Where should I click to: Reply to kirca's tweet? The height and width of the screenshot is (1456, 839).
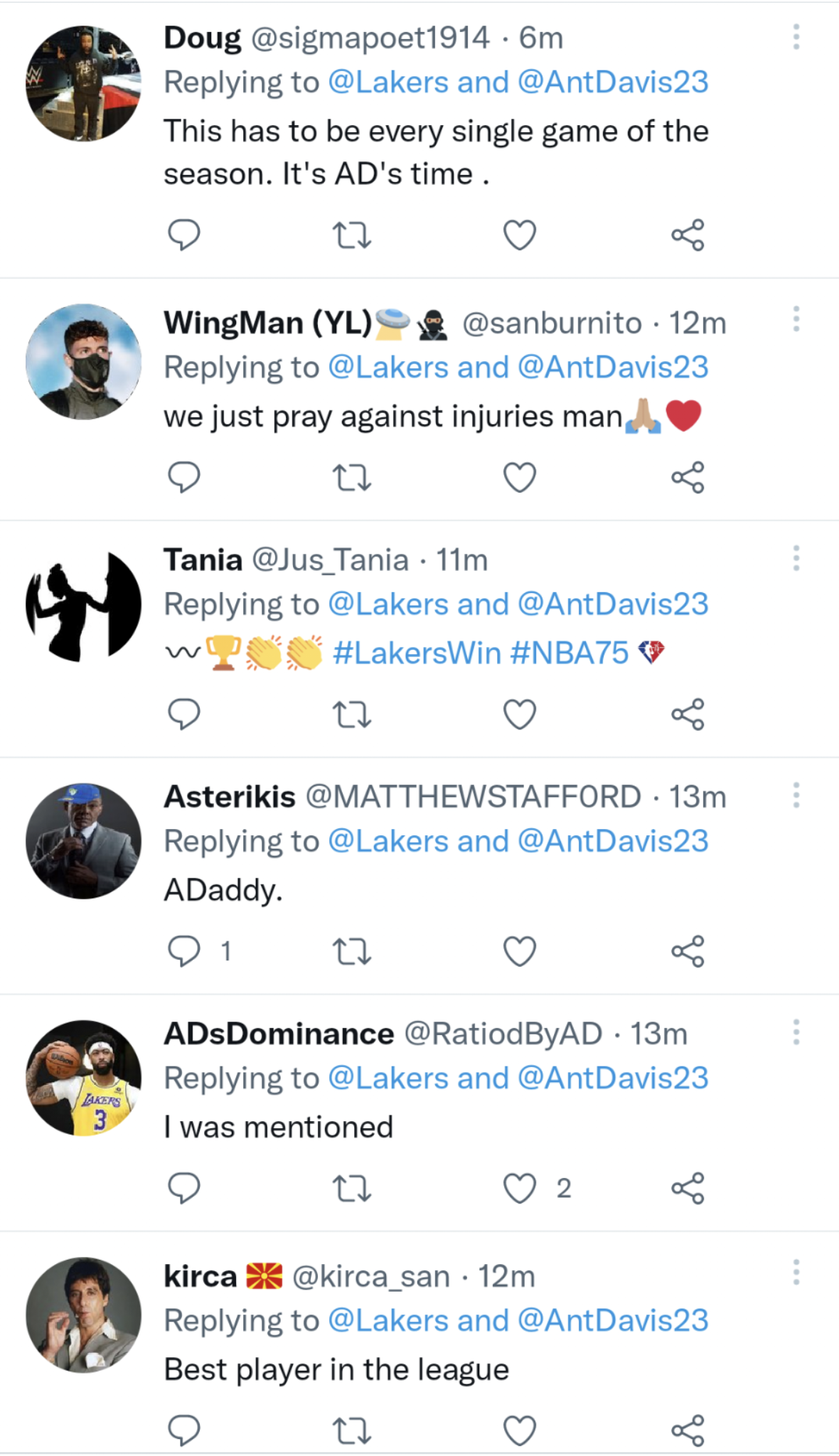[x=185, y=1429]
